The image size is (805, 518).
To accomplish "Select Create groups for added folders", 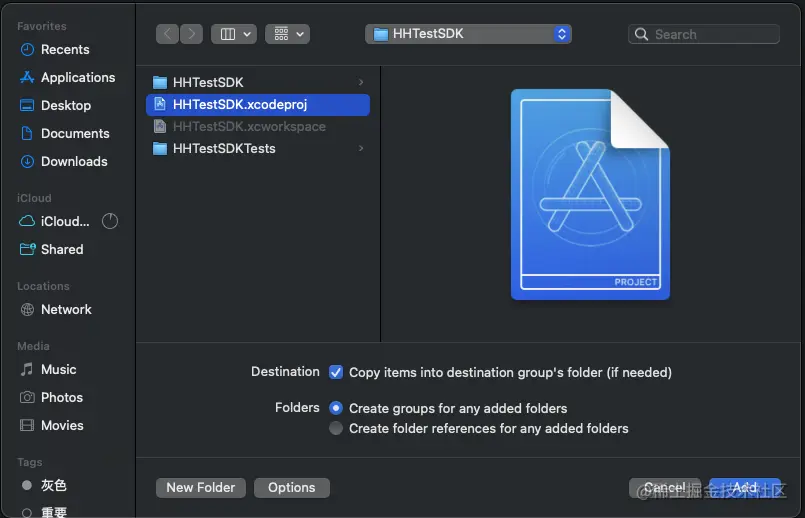I will coord(336,408).
